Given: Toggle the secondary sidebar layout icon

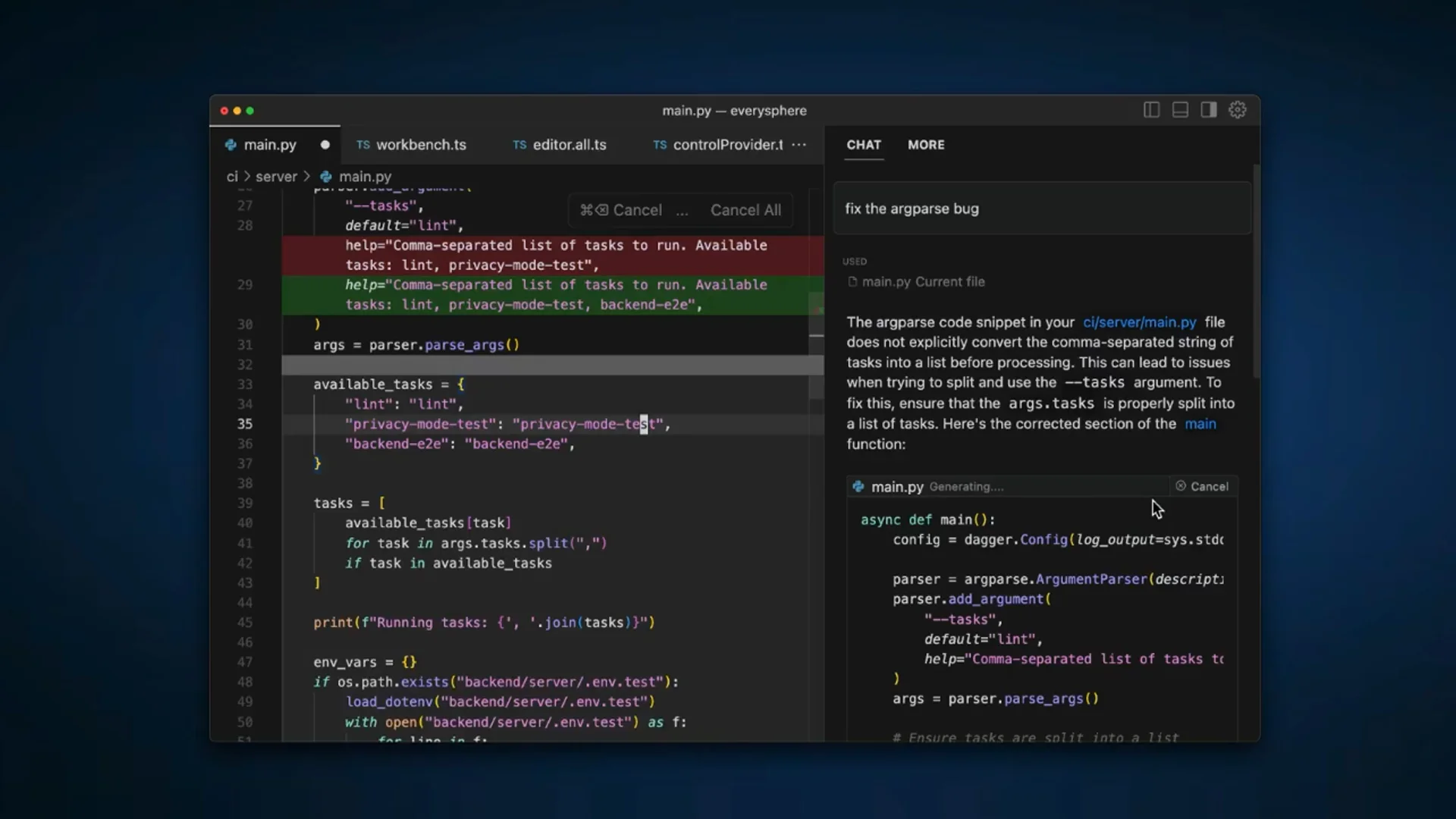Looking at the screenshot, I should tap(1209, 110).
